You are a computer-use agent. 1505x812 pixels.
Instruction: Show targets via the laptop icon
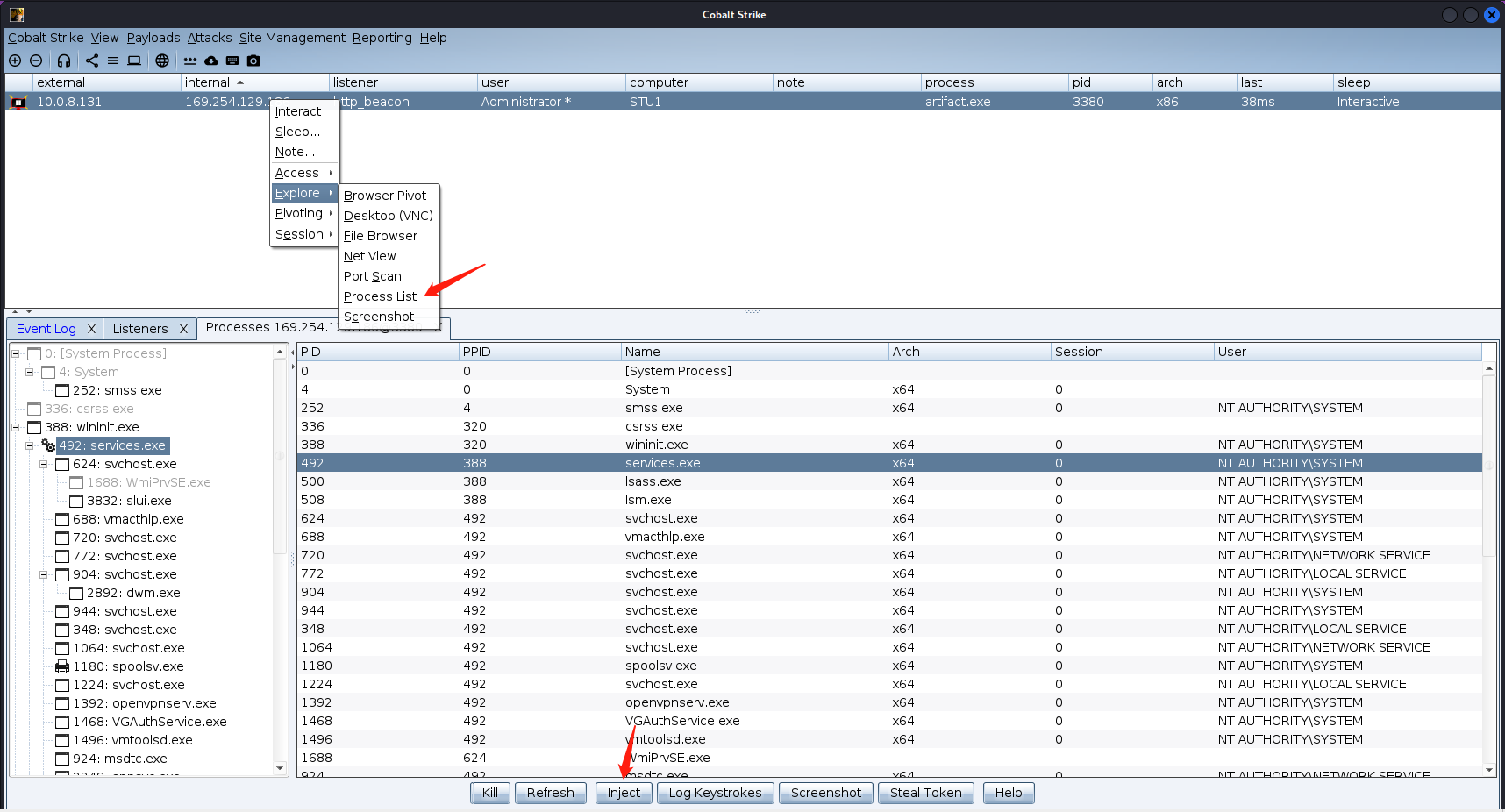click(x=134, y=61)
